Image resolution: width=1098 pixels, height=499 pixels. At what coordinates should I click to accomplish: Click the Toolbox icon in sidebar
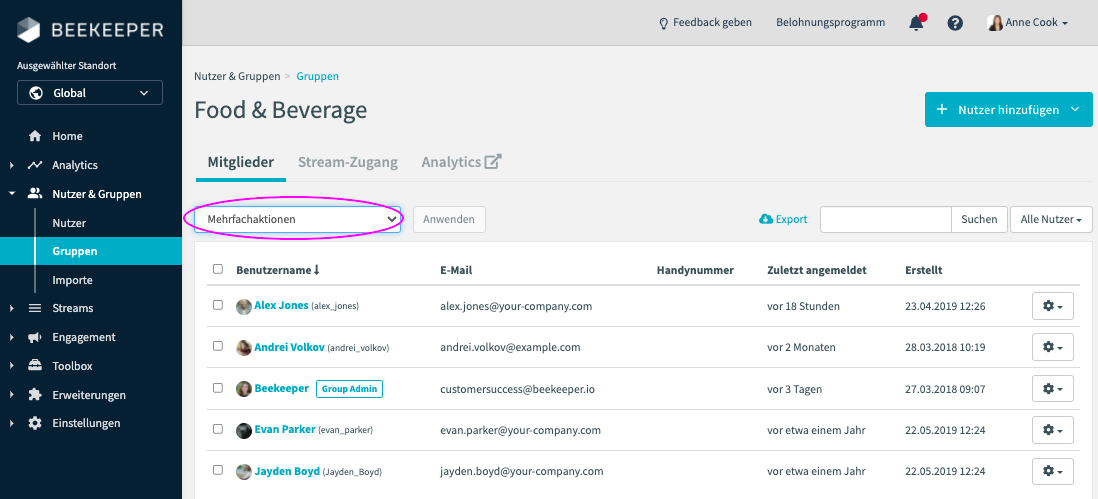(x=35, y=366)
